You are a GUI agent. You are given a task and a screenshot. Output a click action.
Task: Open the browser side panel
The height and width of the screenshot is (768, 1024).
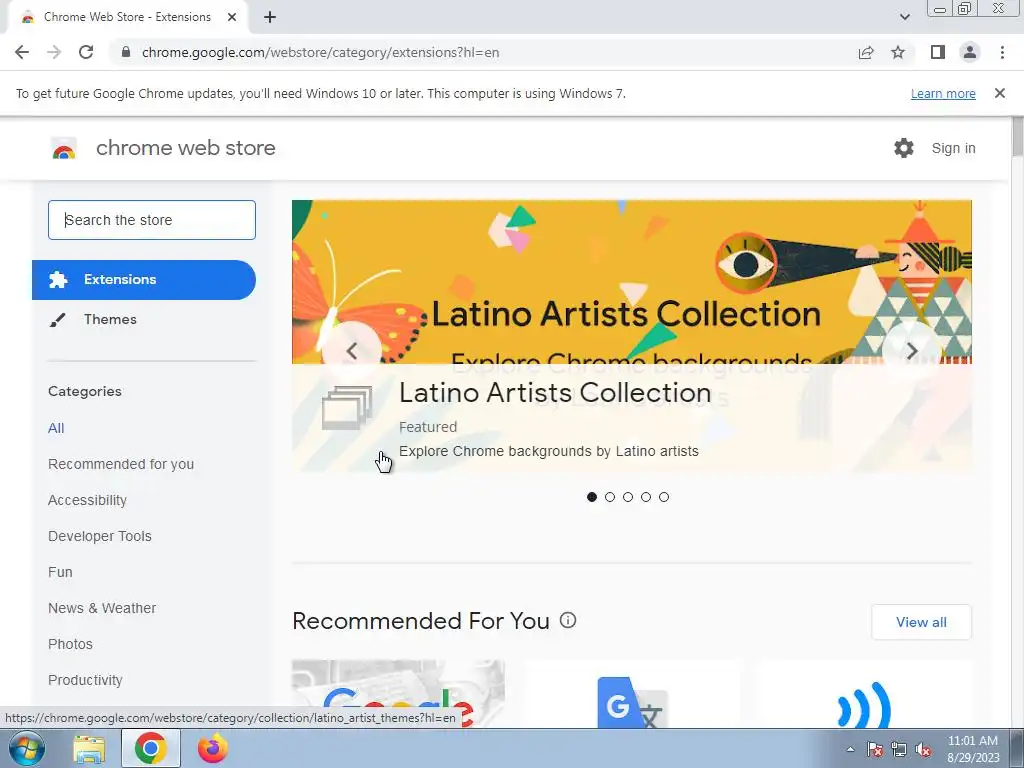click(938, 52)
